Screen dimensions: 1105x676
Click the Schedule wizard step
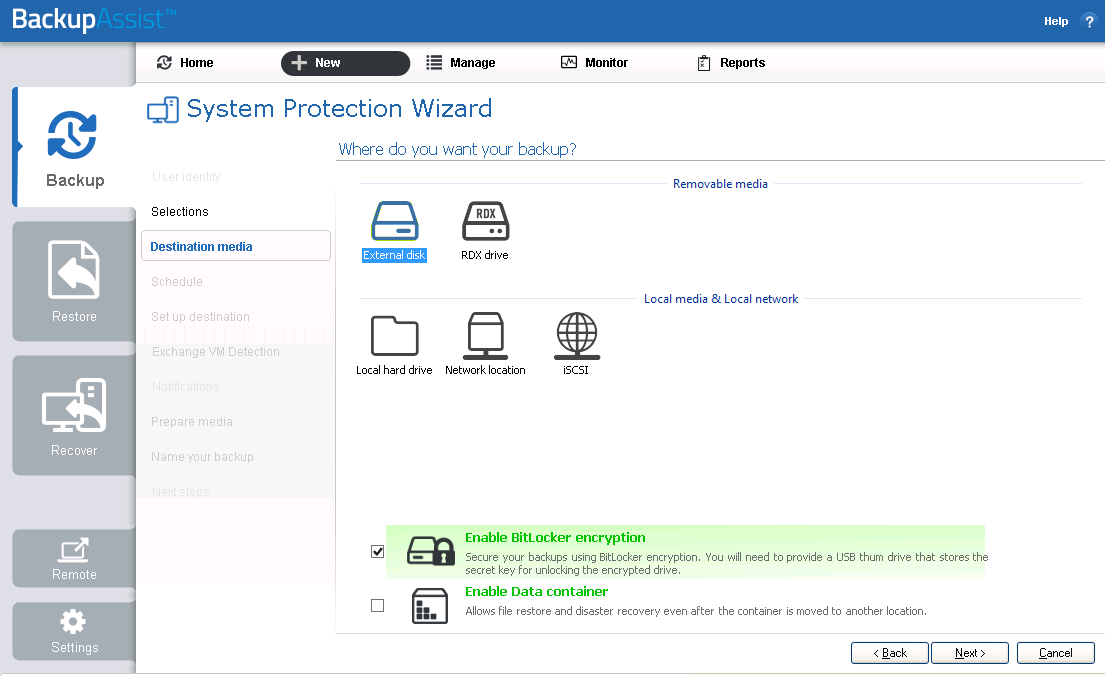[x=176, y=281]
